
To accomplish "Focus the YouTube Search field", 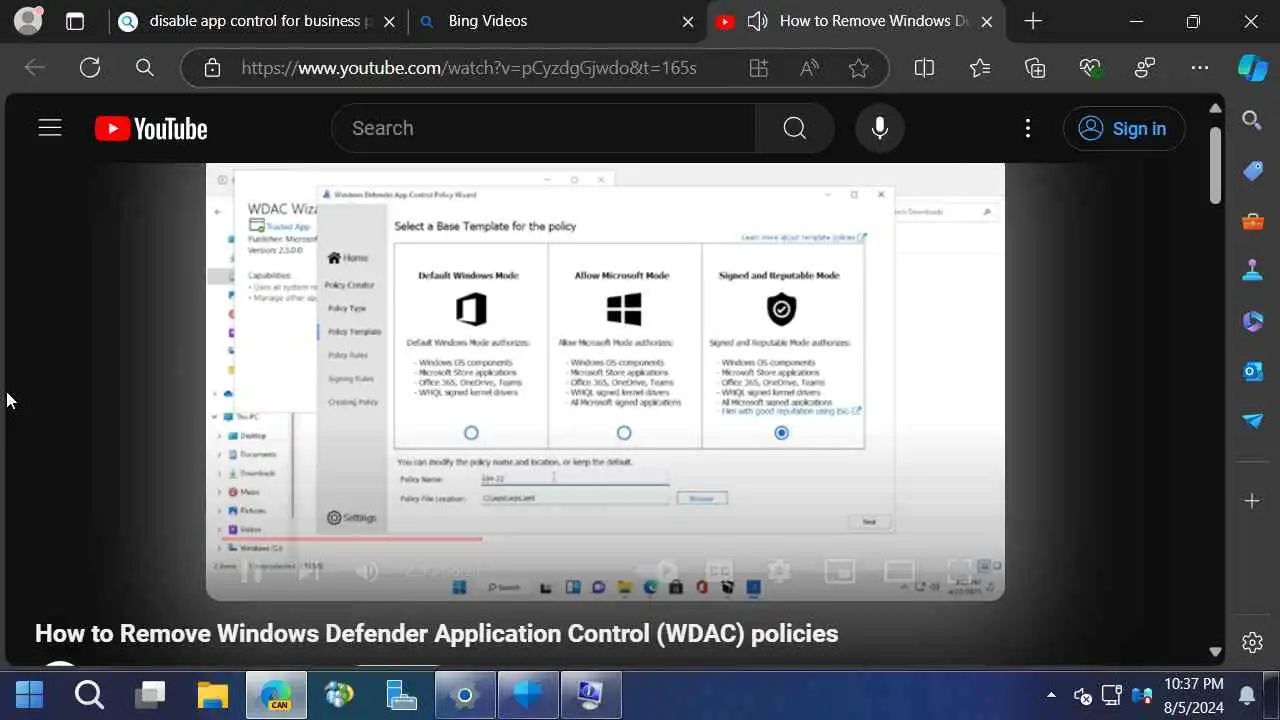I will (x=543, y=128).
